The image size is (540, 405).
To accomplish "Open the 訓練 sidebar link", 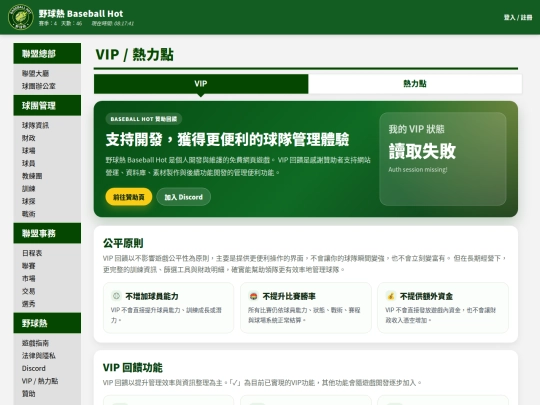I will click(29, 189).
